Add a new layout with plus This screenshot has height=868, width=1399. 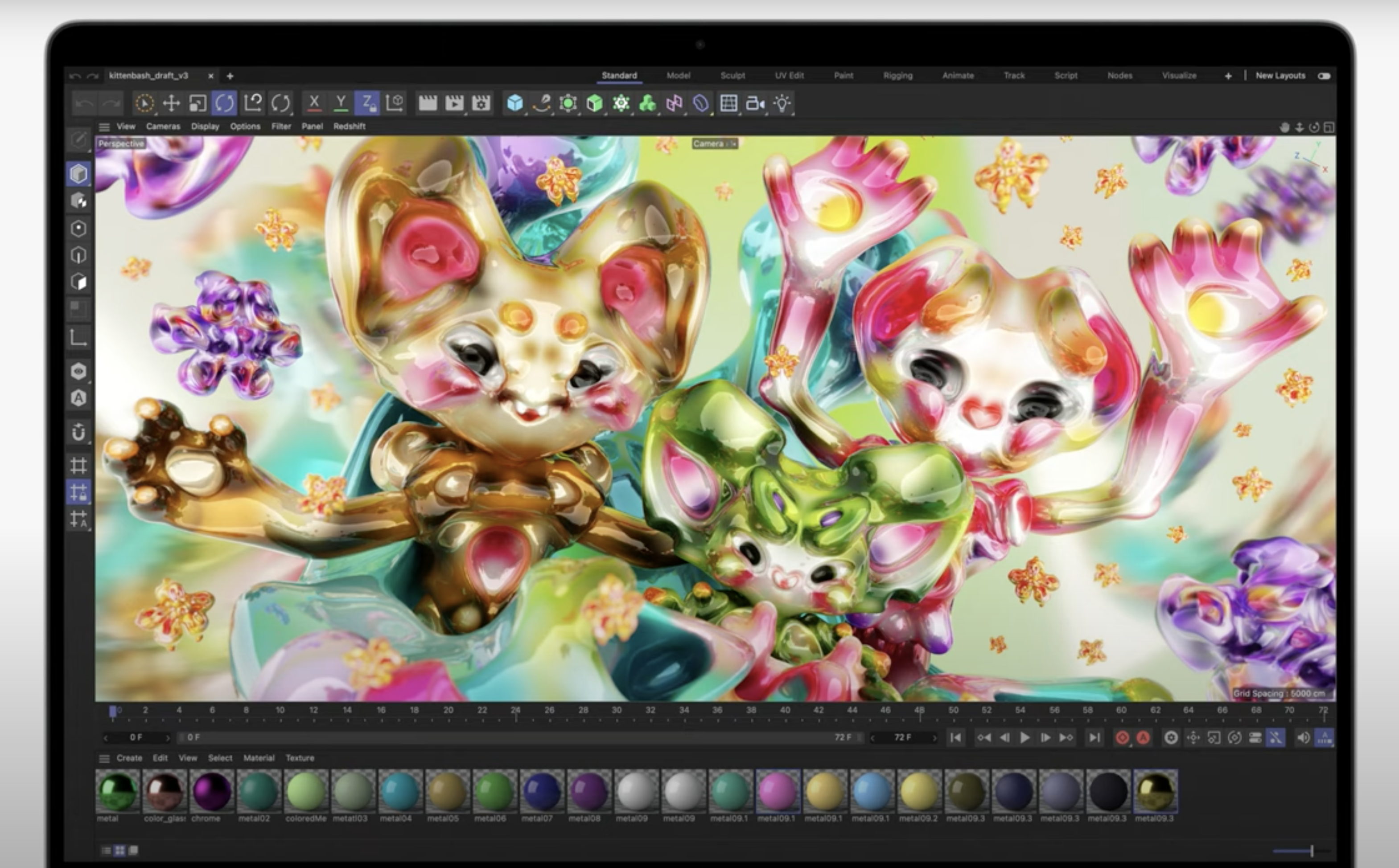[1228, 76]
